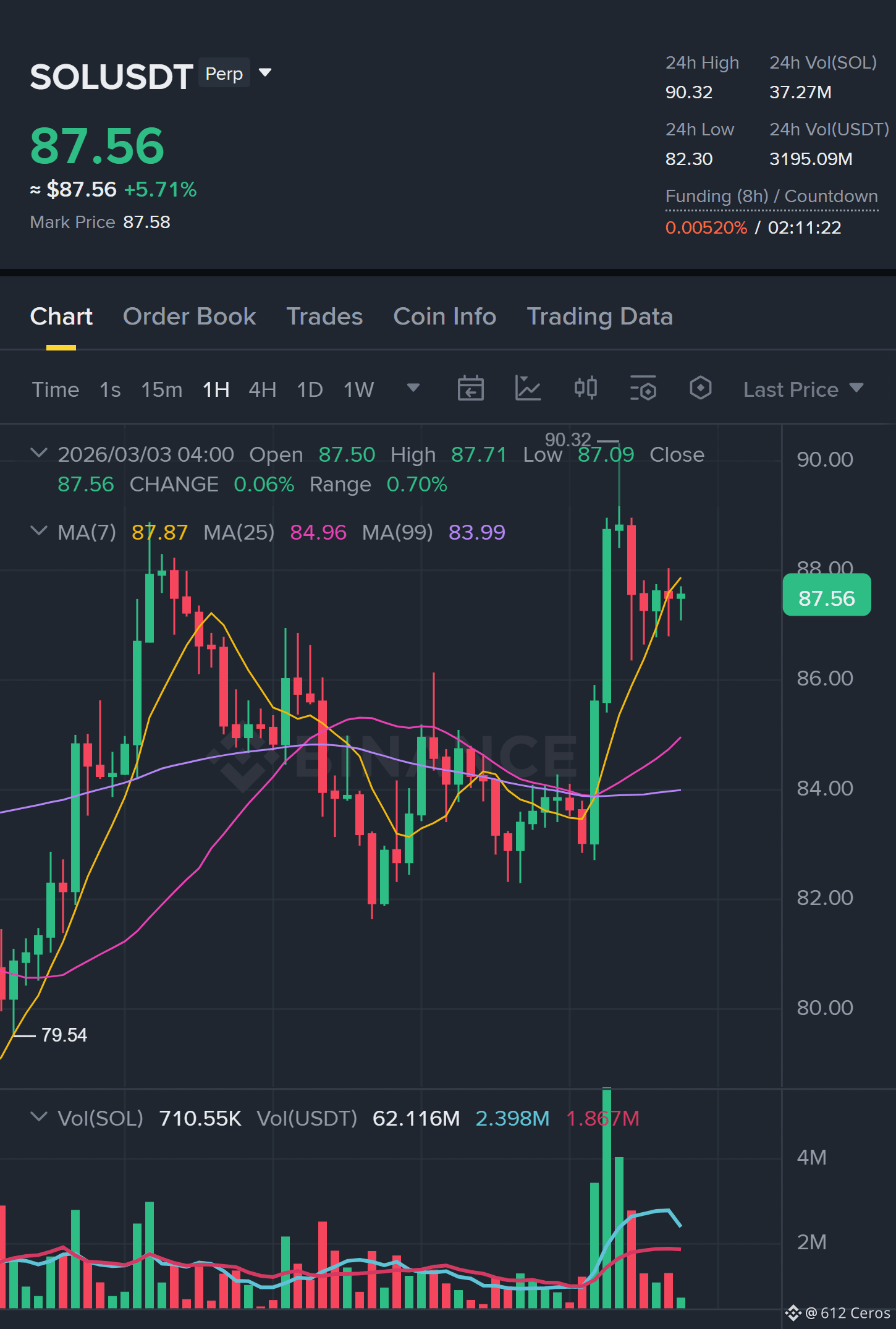Click the hexagon chart preferences icon
The width and height of the screenshot is (896, 1329).
pos(700,388)
